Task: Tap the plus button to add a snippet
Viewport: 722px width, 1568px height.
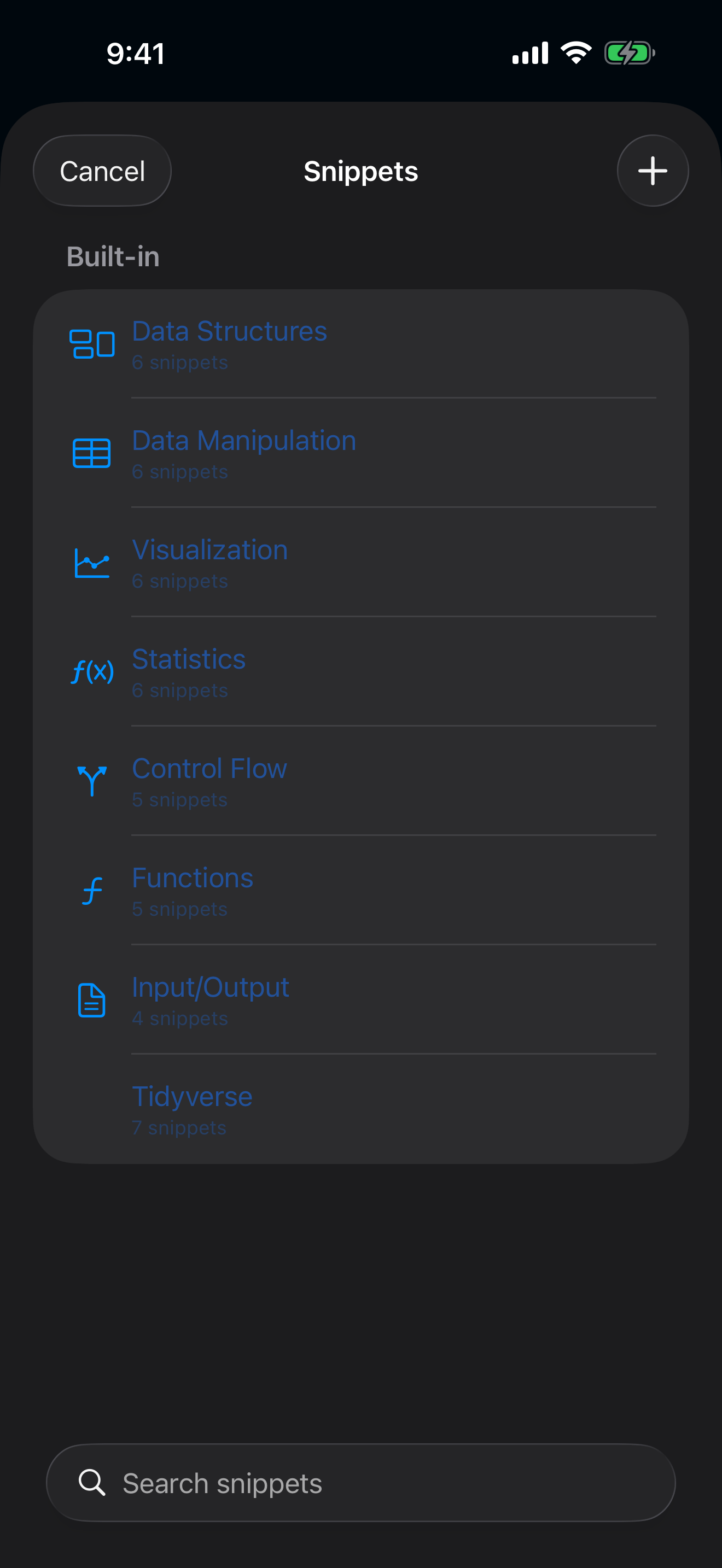Action: click(x=653, y=171)
